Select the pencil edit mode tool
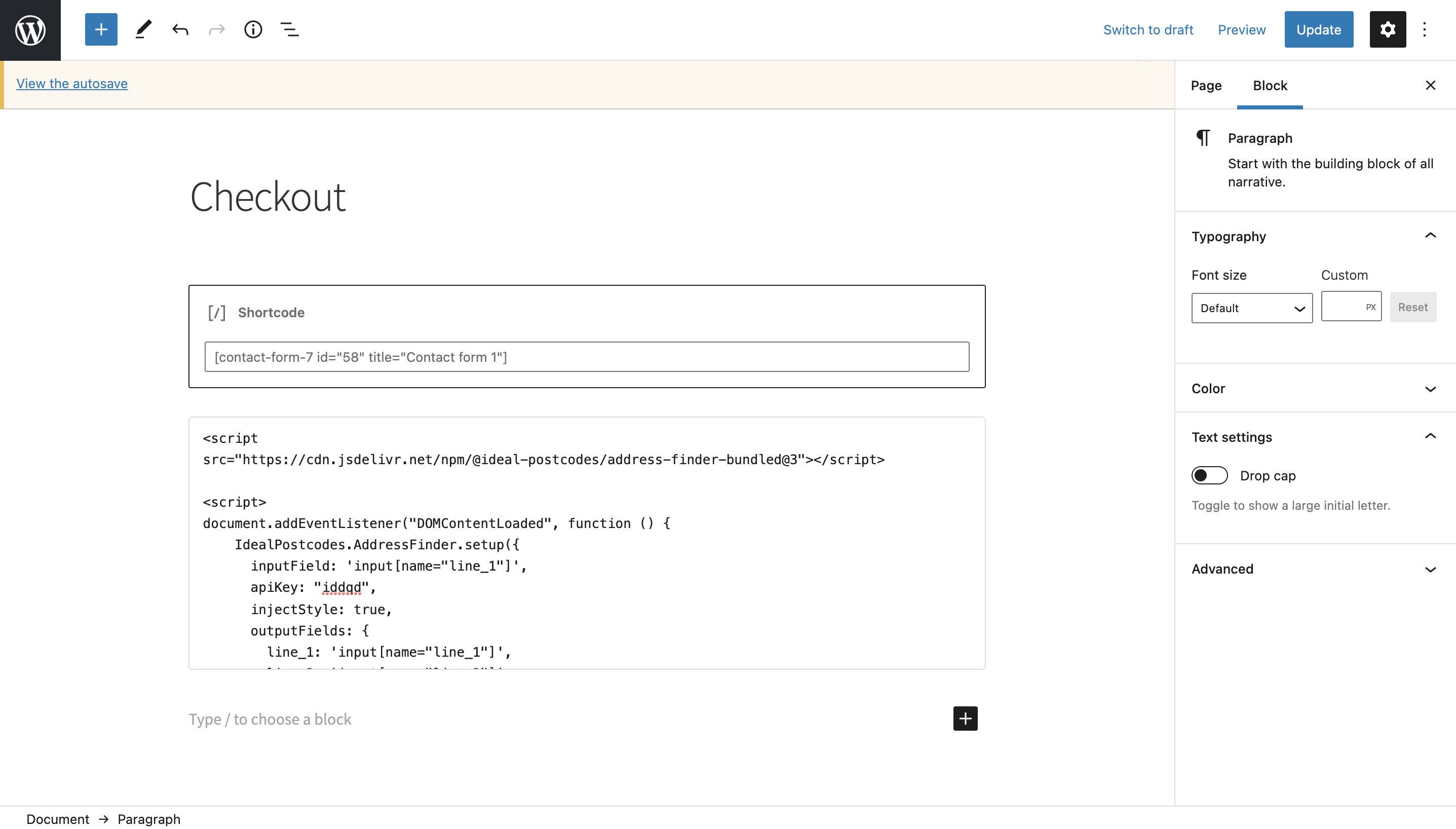 click(x=143, y=29)
